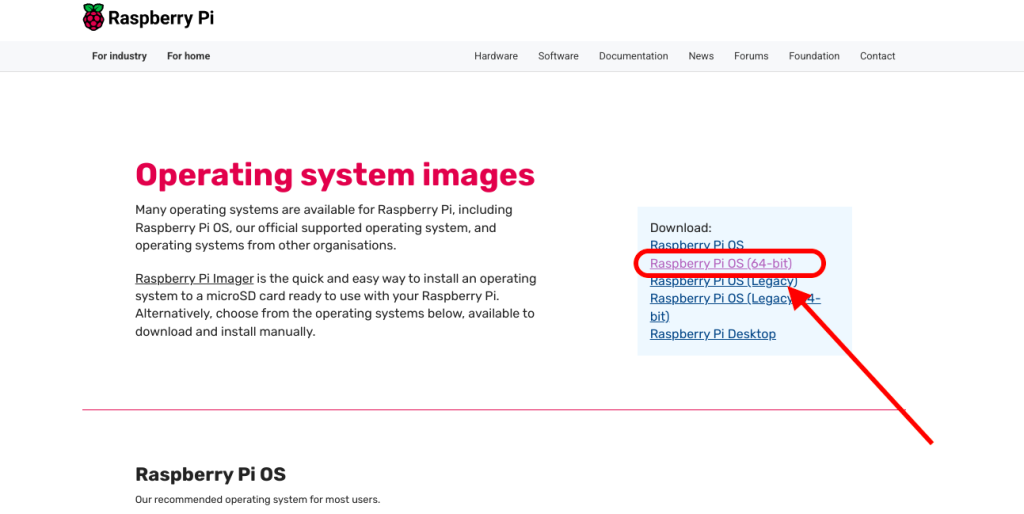Viewport: 1024px width, 514px height.
Task: Click Raspberry Pi OS (Legacy, 64-bit) link
Action: [735, 308]
